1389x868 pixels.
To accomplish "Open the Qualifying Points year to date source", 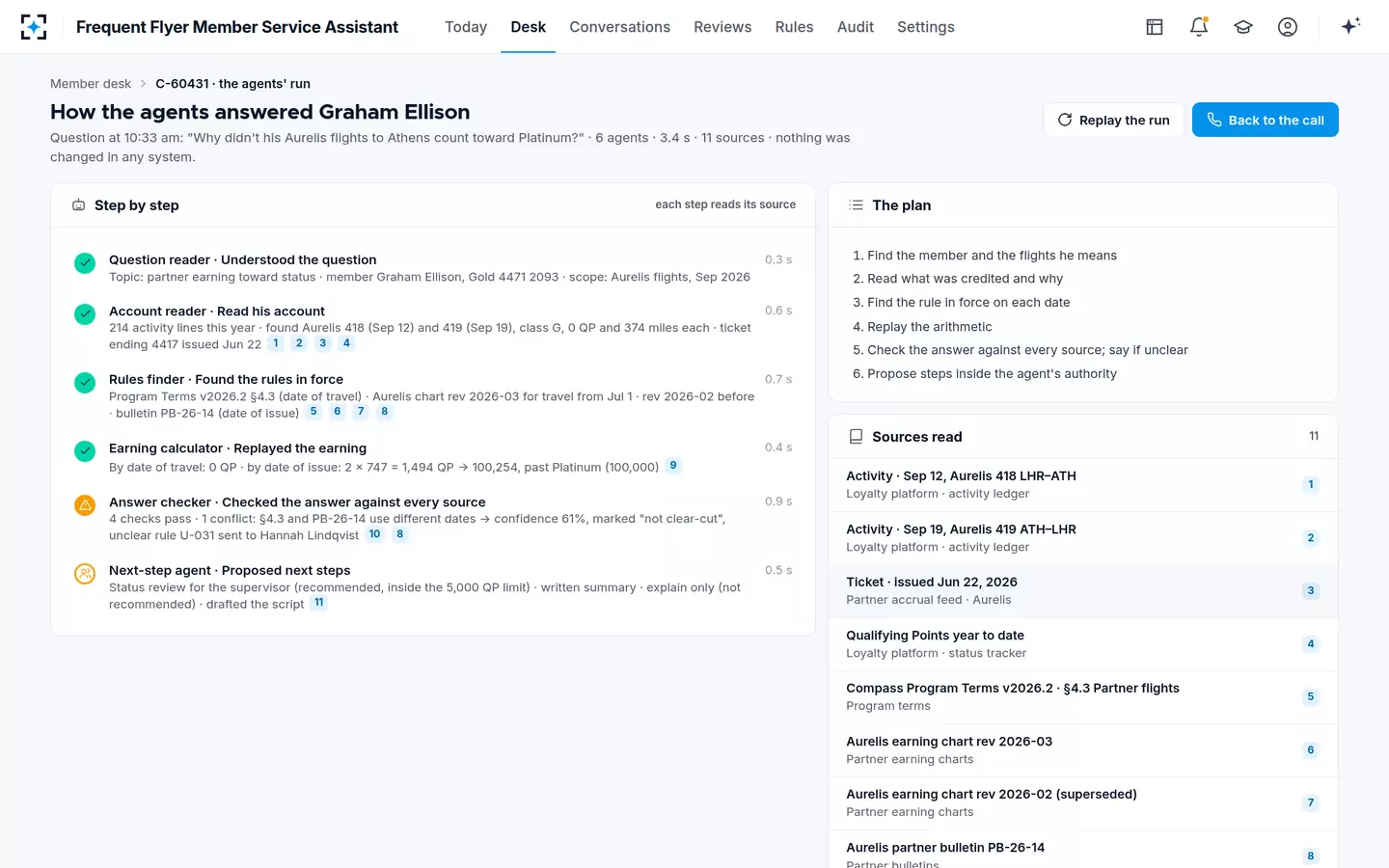I will point(1083,644).
